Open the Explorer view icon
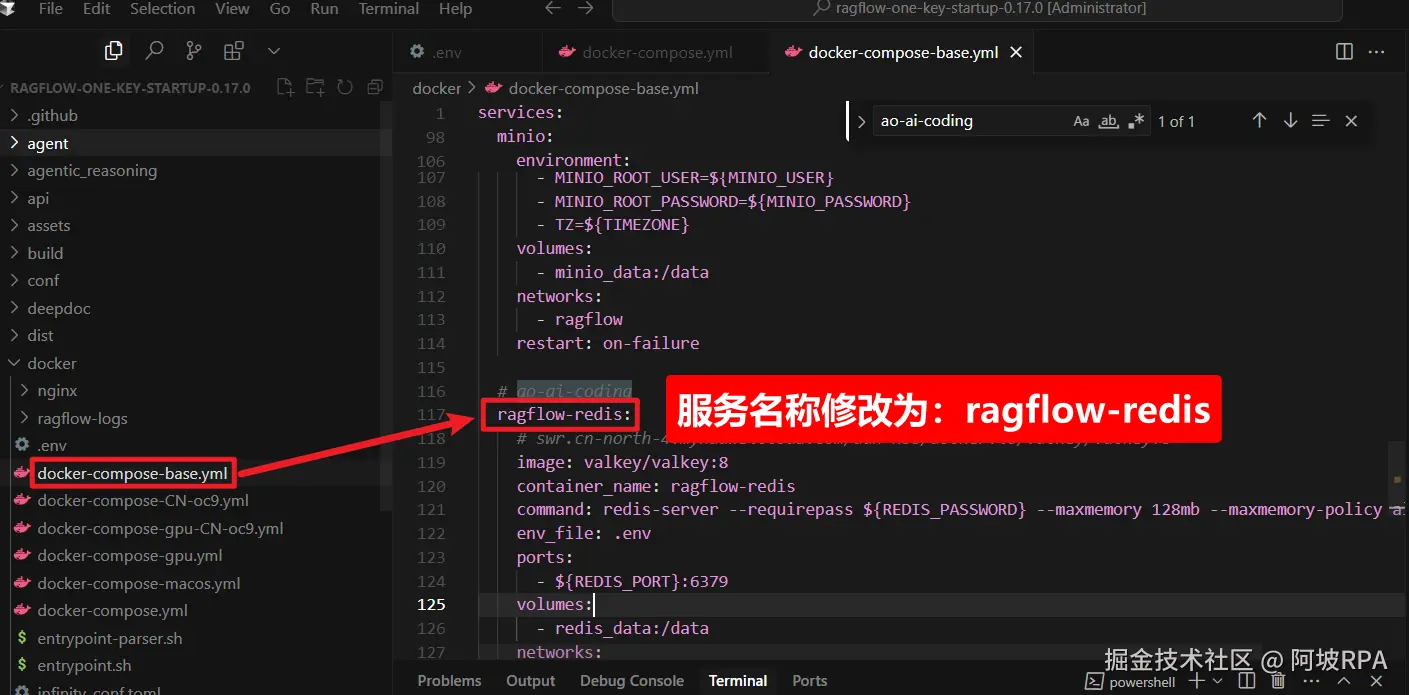 pos(114,50)
